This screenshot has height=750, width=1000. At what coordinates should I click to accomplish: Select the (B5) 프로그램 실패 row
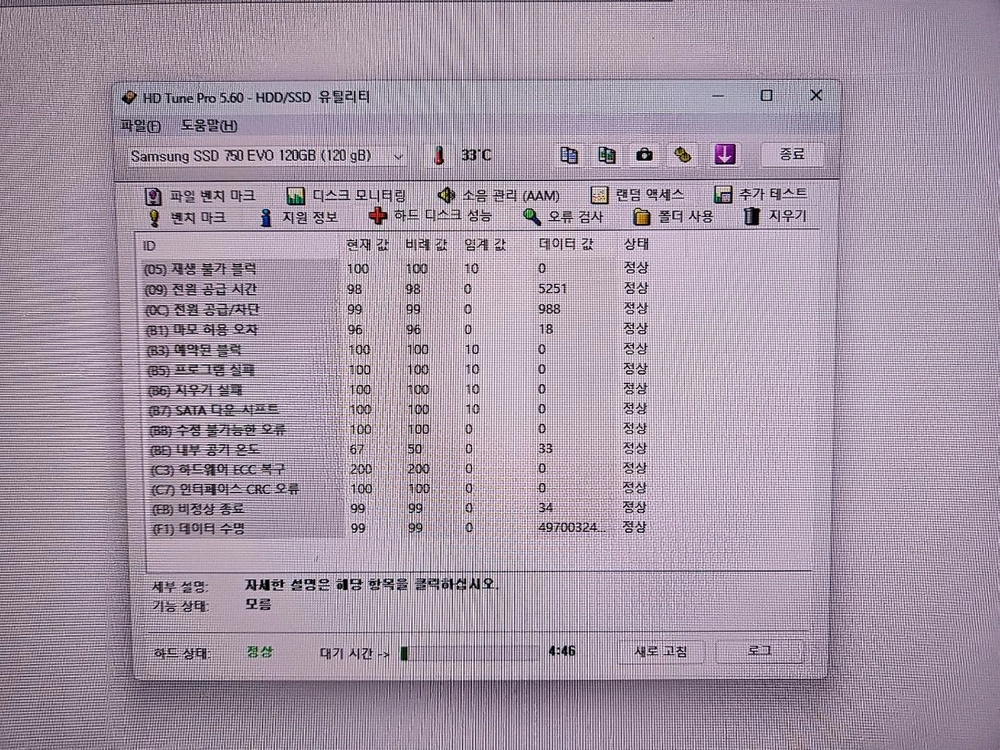point(395,369)
